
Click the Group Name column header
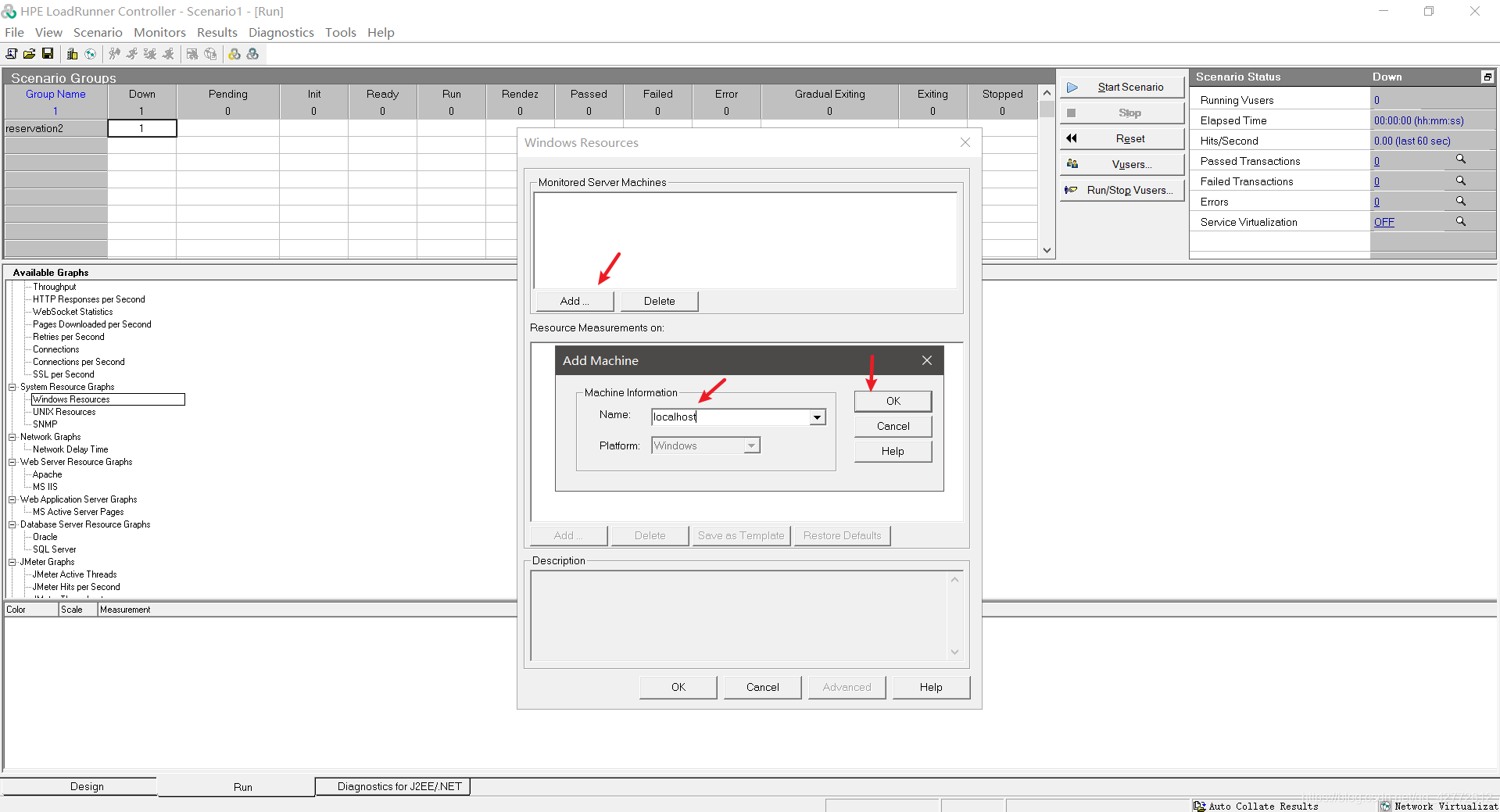click(x=55, y=94)
